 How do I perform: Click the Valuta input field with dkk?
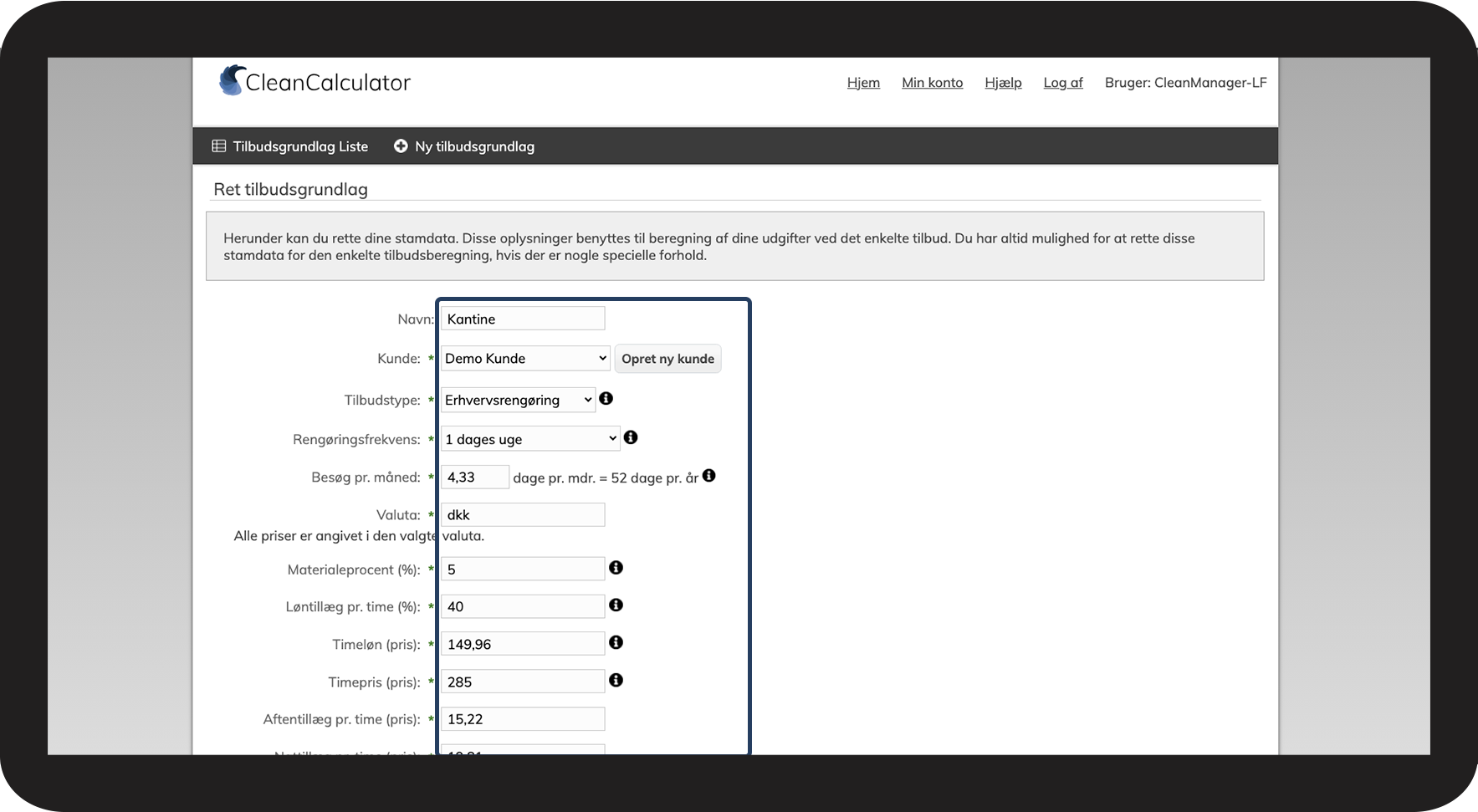pos(523,515)
